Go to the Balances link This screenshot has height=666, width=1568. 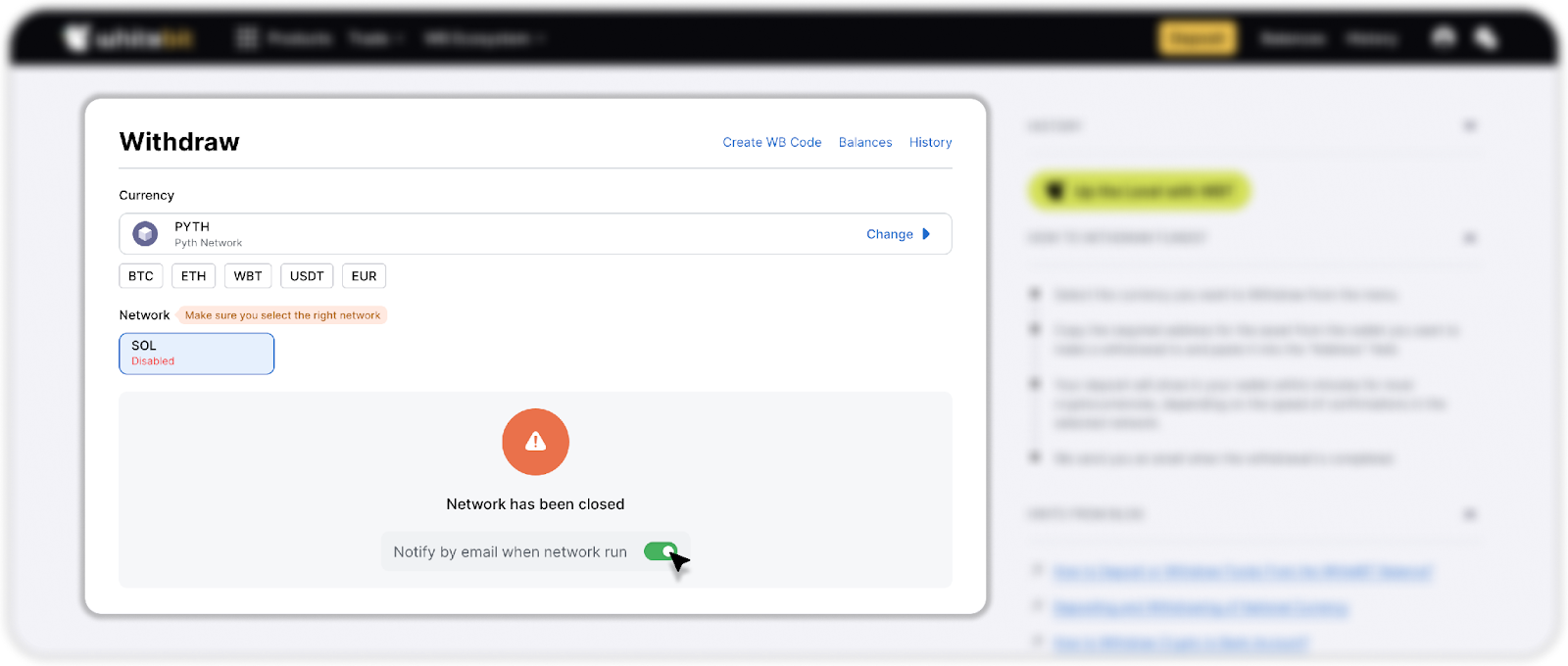(x=865, y=142)
